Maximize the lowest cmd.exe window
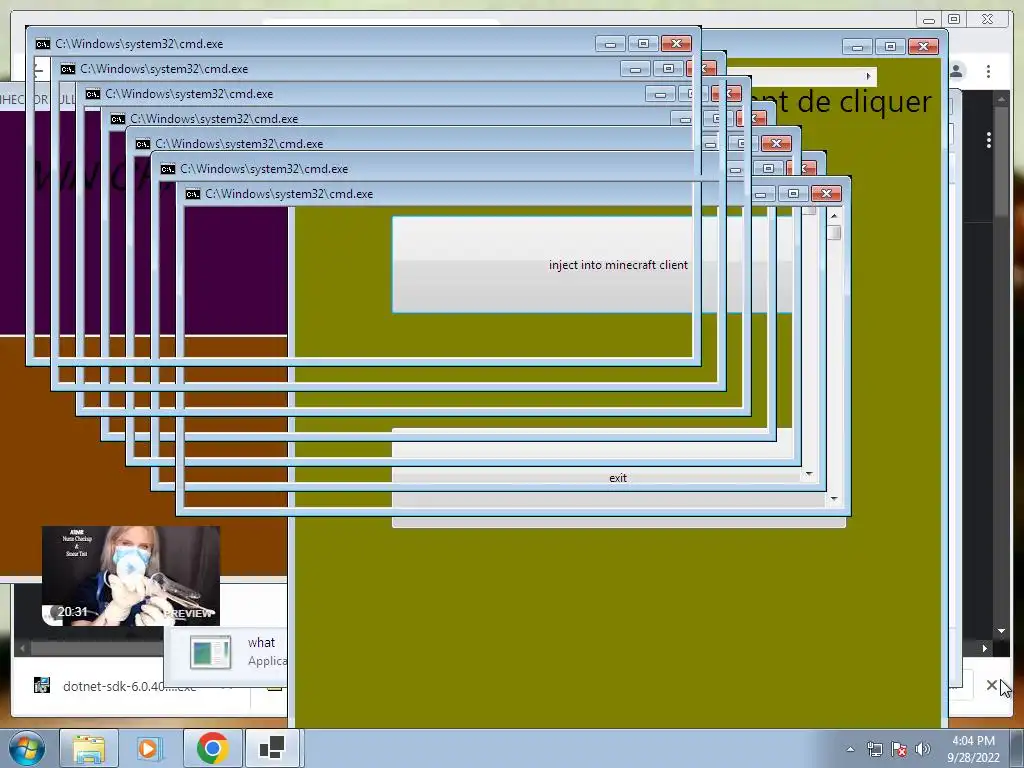 click(793, 193)
